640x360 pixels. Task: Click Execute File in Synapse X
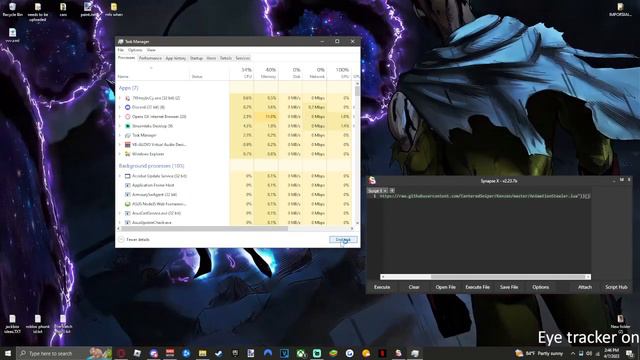(x=477, y=287)
